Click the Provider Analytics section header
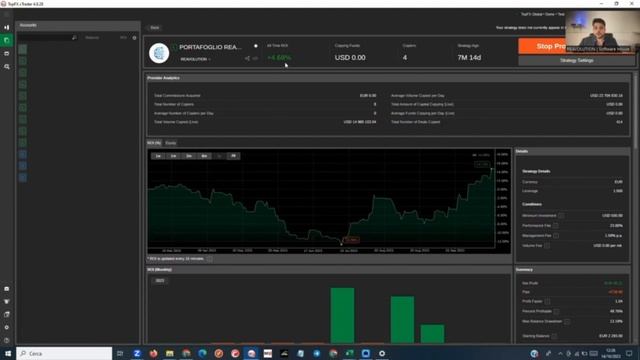640x360 pixels. coord(163,78)
